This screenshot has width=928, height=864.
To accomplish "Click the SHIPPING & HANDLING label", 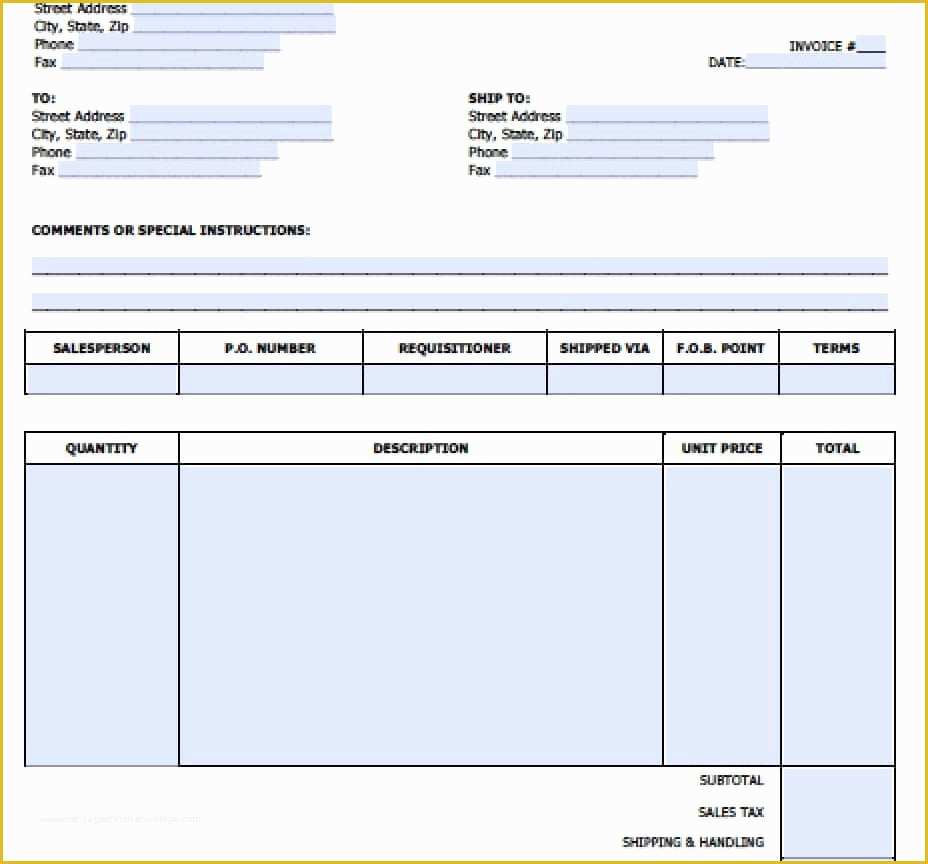I will (x=693, y=842).
